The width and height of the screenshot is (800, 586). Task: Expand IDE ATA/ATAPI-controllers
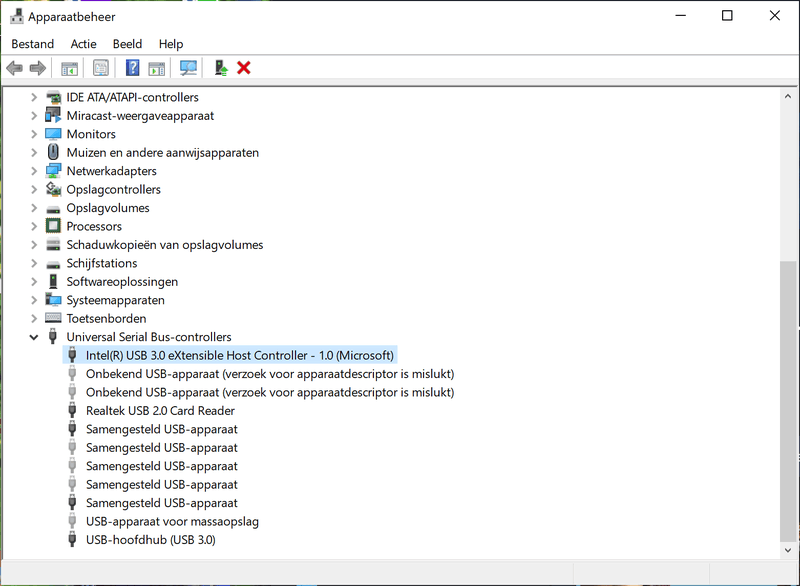[x=34, y=97]
